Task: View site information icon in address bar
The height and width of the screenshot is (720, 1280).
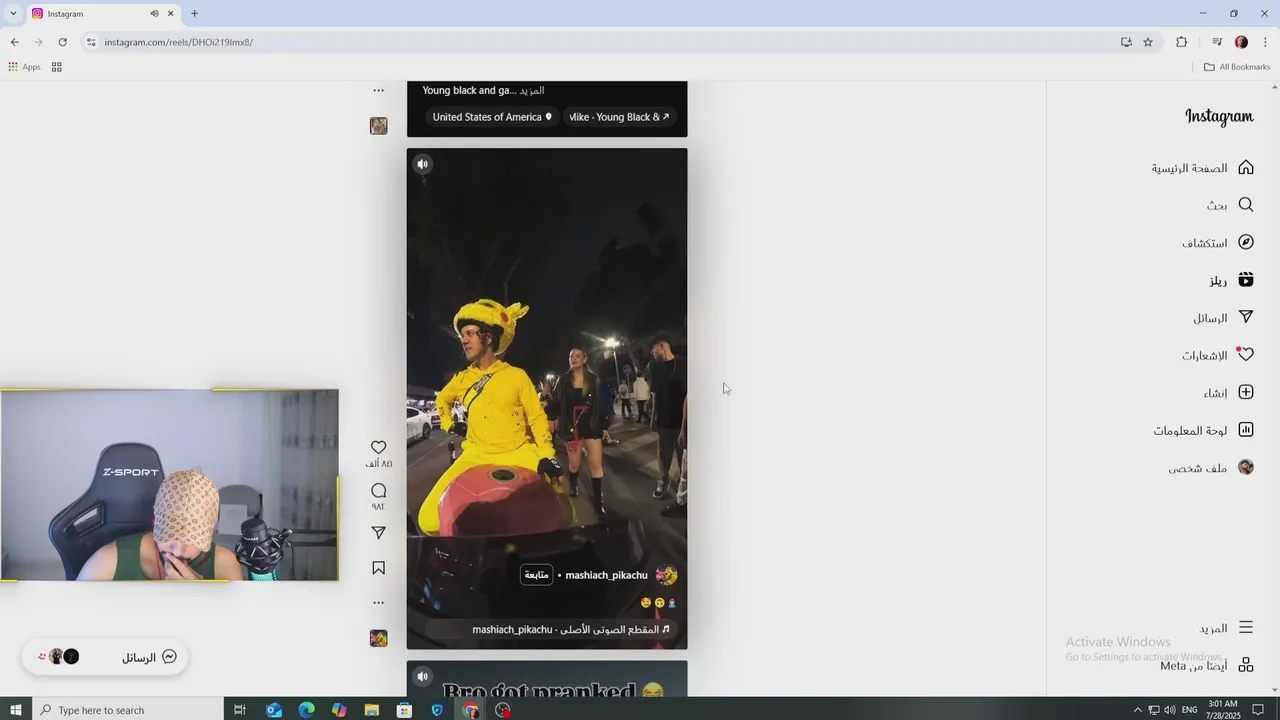Action: (x=90, y=42)
